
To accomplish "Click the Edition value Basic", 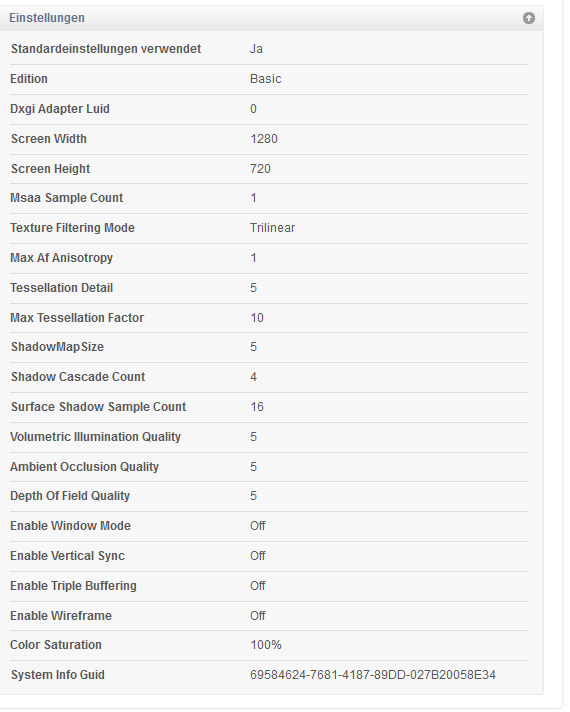I will (266, 79).
